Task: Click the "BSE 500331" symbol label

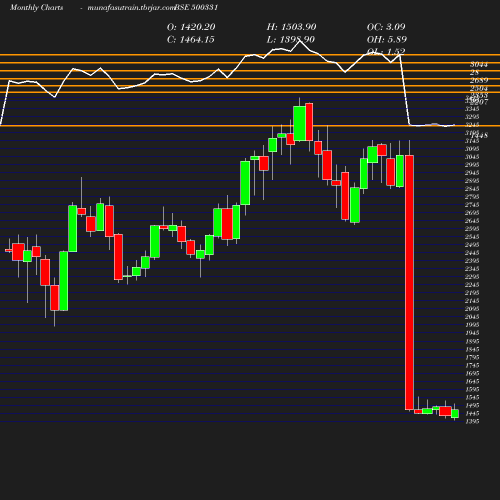Action: click(196, 7)
